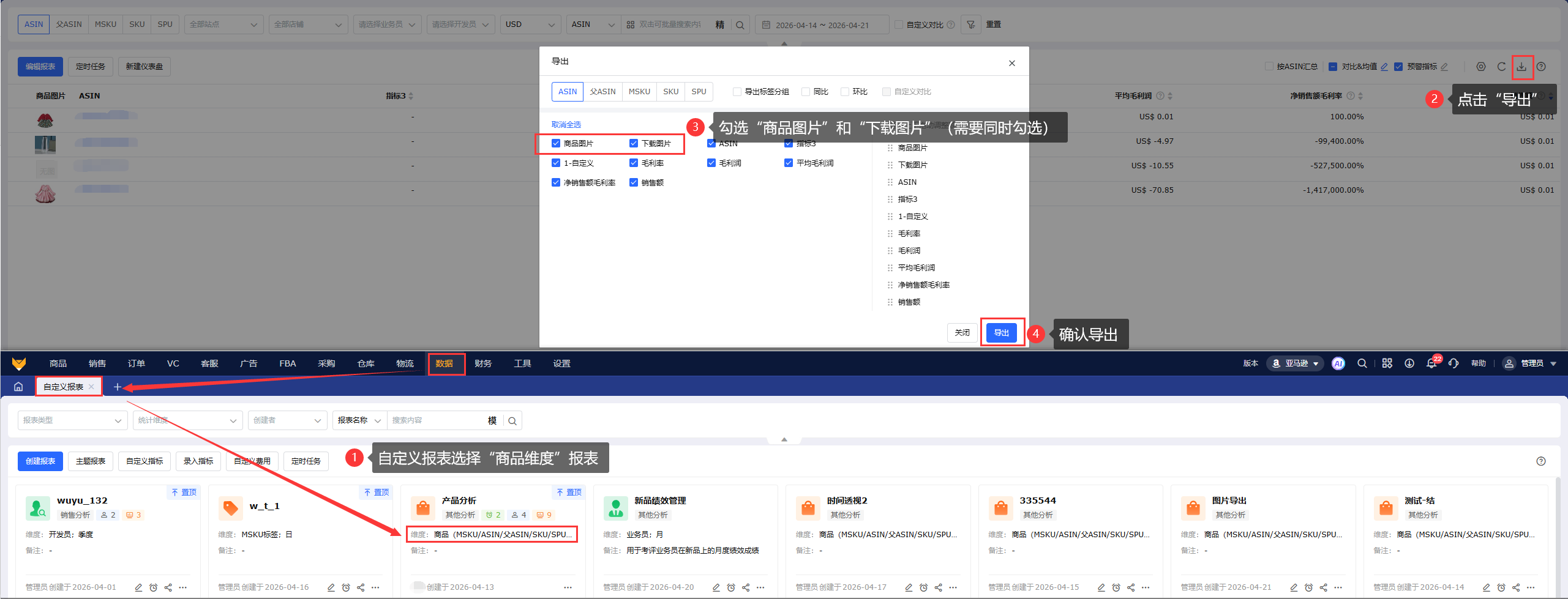Screen dimensions: 1568x599
Task: Edit 预警指标 settings via pencil icon
Action: click(1444, 67)
